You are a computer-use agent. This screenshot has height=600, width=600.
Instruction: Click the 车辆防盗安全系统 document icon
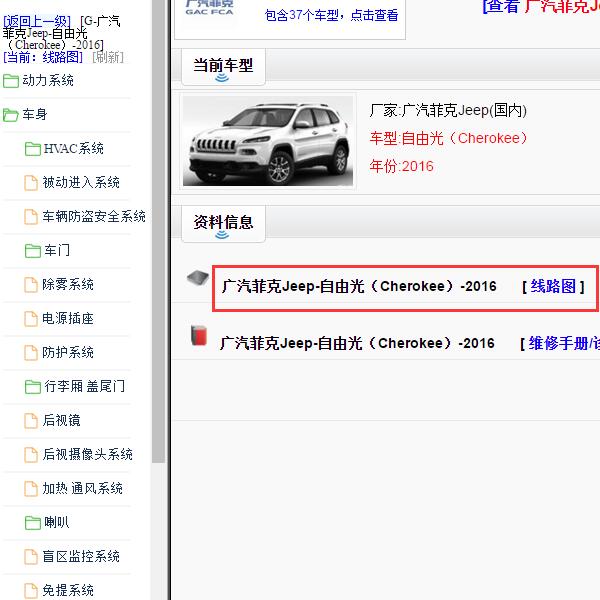pos(31,217)
